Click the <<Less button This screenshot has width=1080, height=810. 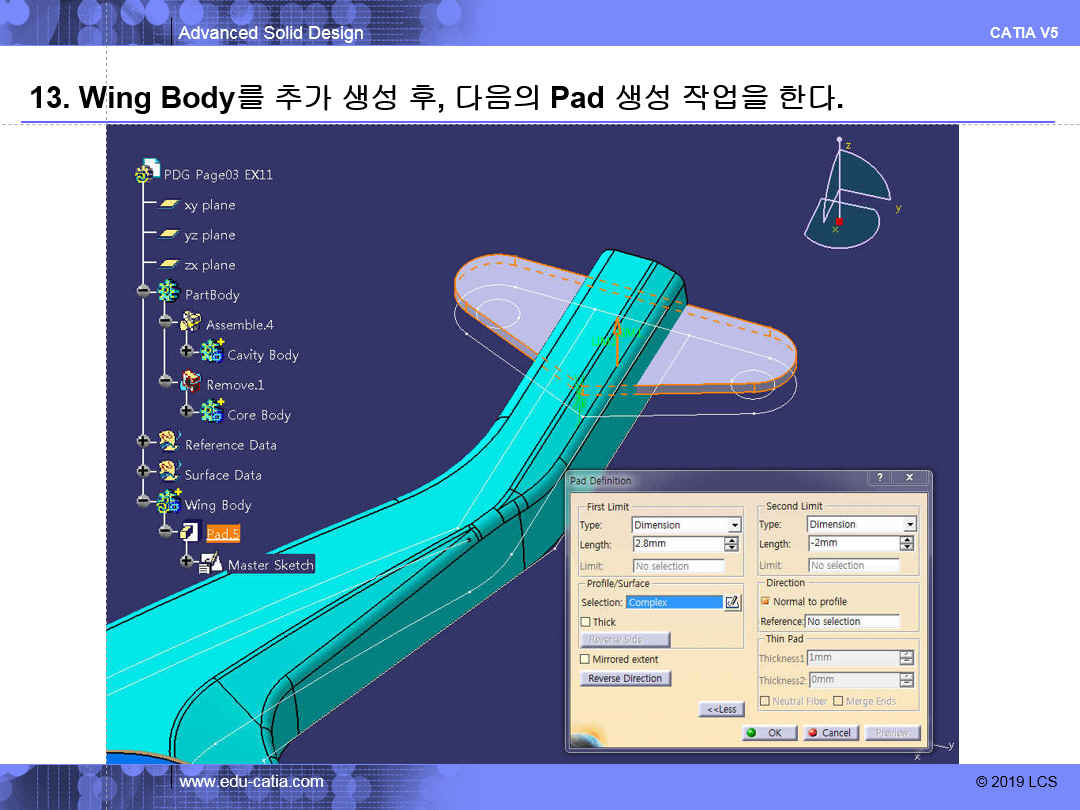(x=721, y=709)
